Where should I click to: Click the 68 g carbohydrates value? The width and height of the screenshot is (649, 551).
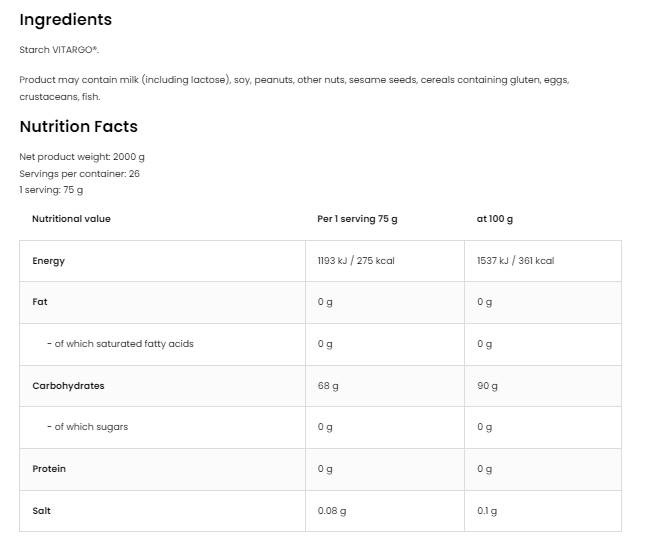coord(328,386)
